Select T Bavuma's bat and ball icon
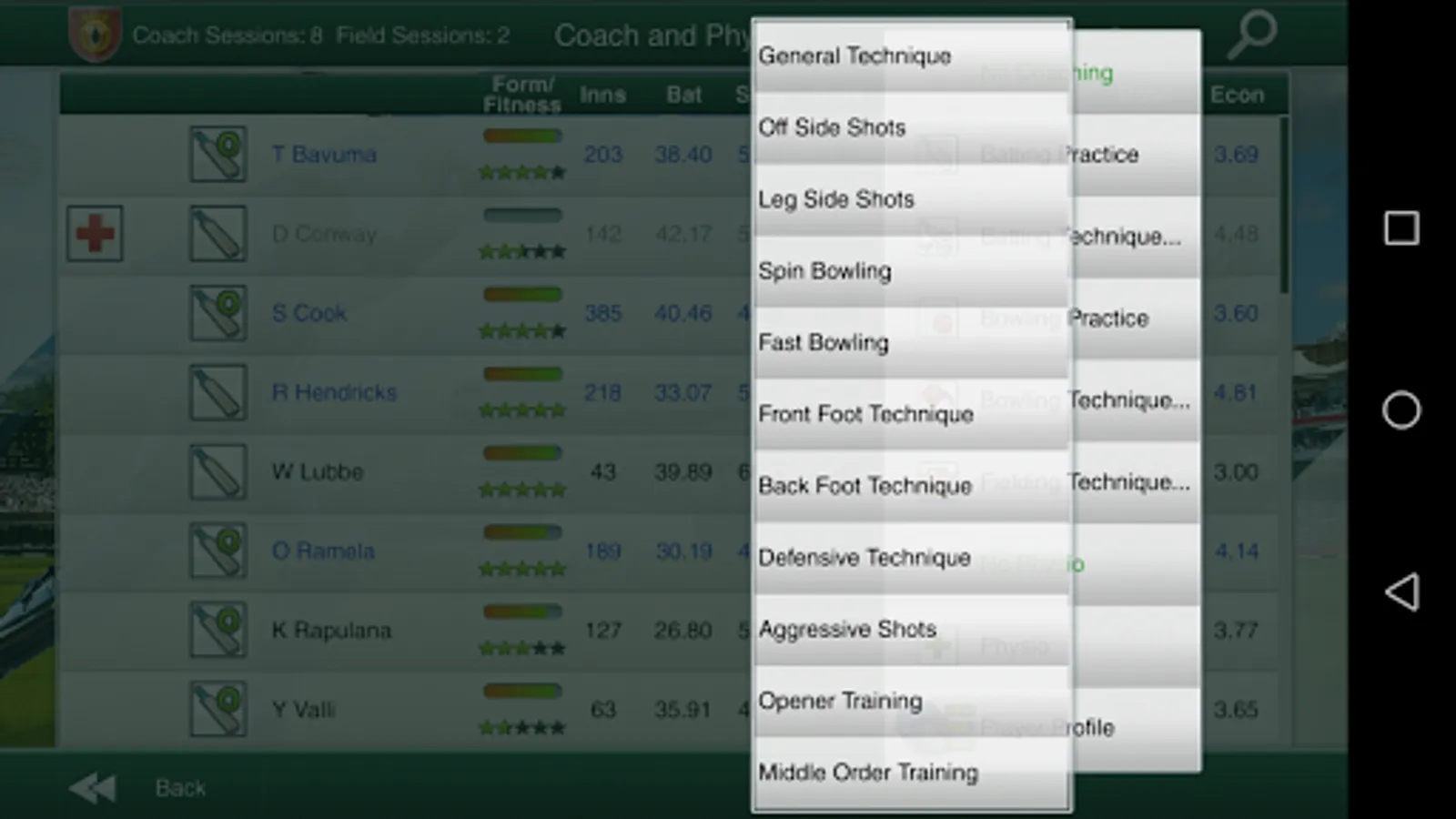 (217, 154)
